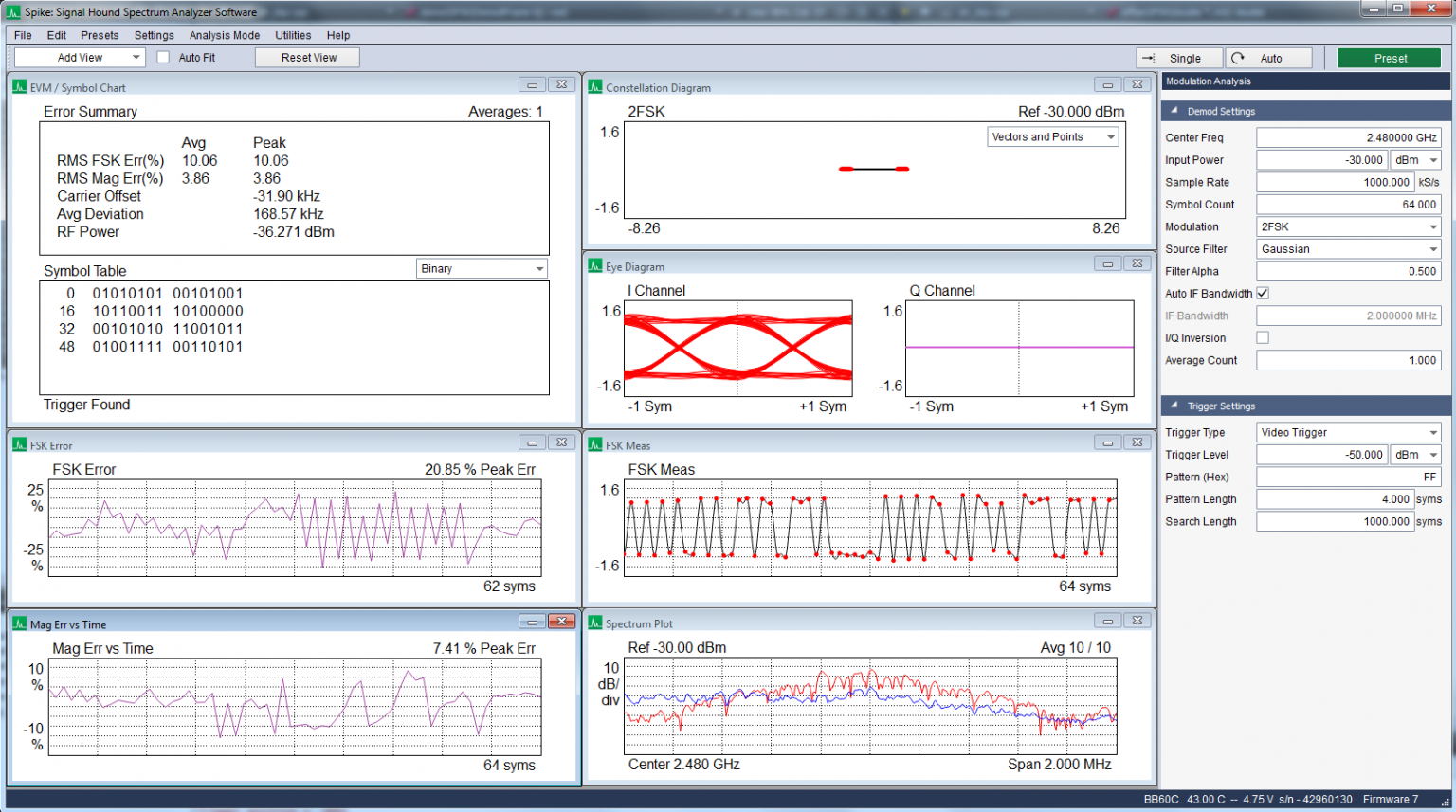Click the Reset View button
The width and height of the screenshot is (1456, 812).
tap(308, 58)
